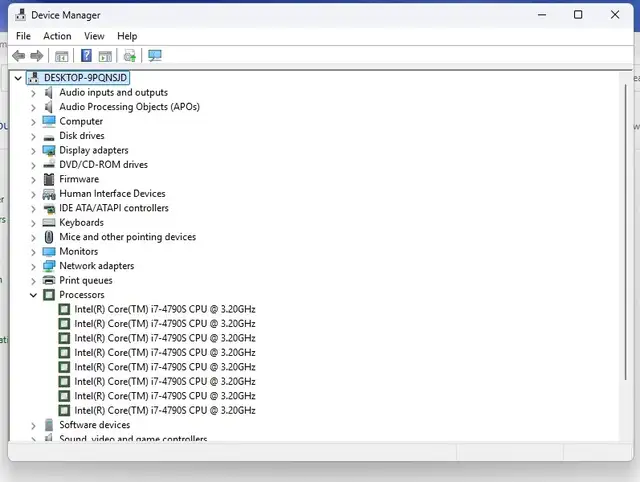This screenshot has width=640, height=482.
Task: Maximize the Device Manager window
Action: click(x=578, y=15)
